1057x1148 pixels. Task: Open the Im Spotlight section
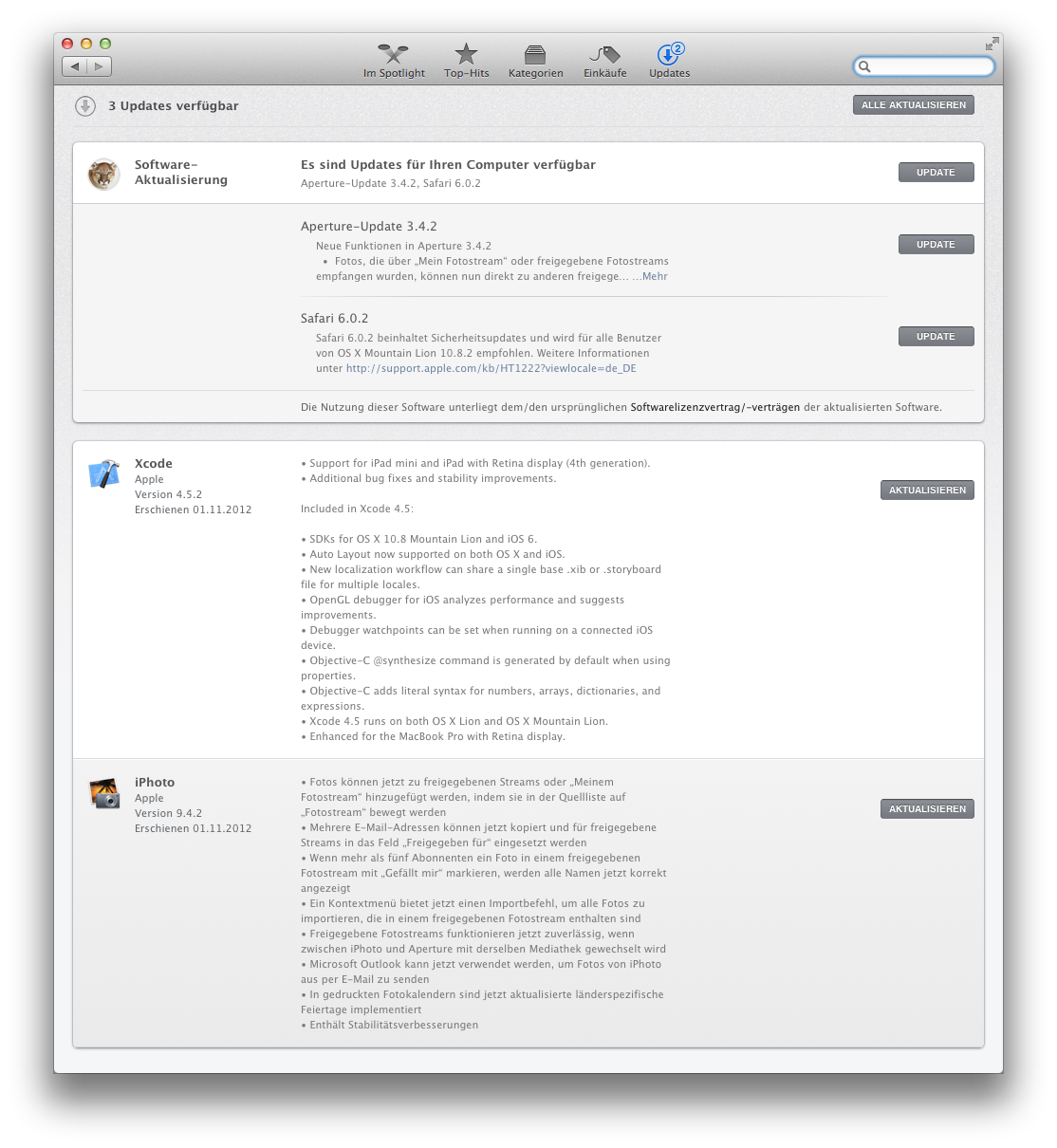tap(394, 61)
